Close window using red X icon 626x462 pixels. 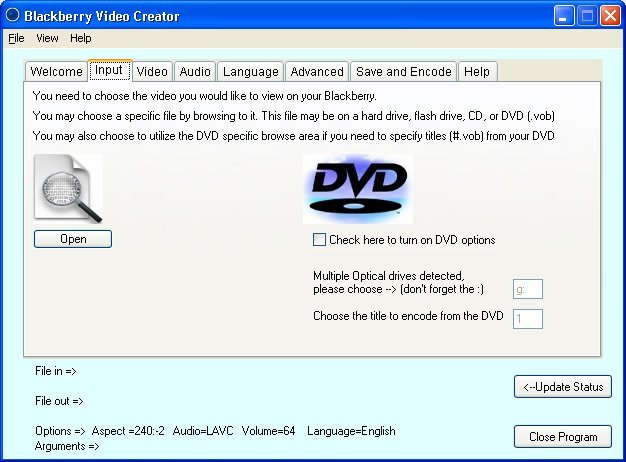click(610, 16)
